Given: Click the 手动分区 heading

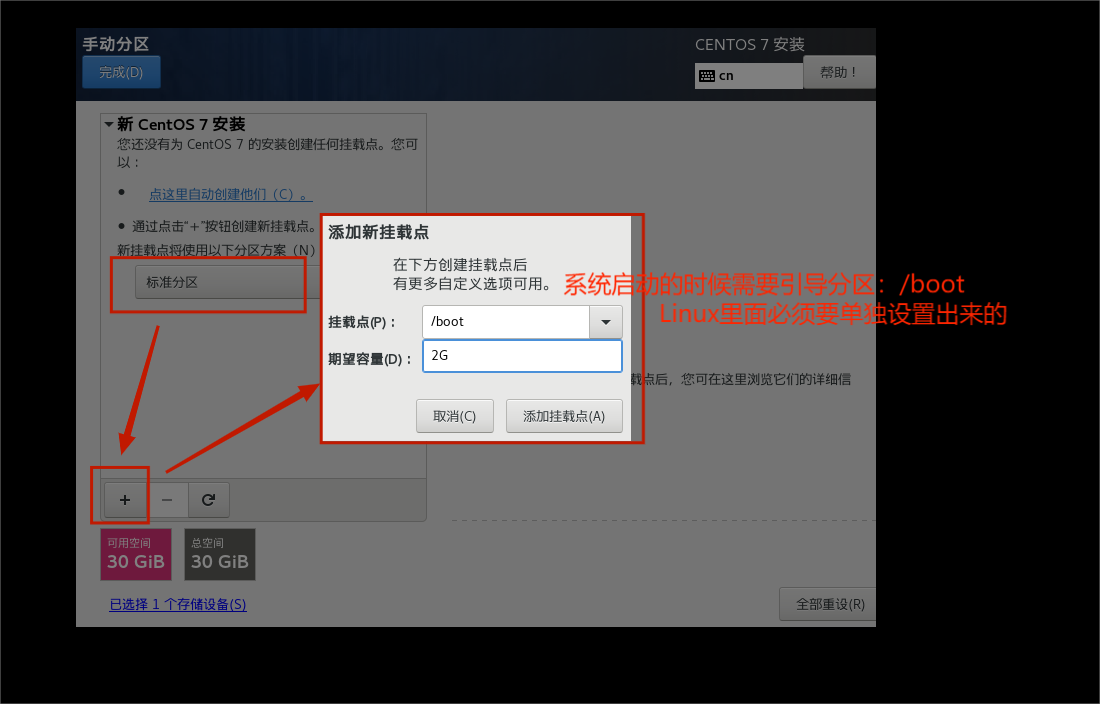Looking at the screenshot, I should 116,44.
